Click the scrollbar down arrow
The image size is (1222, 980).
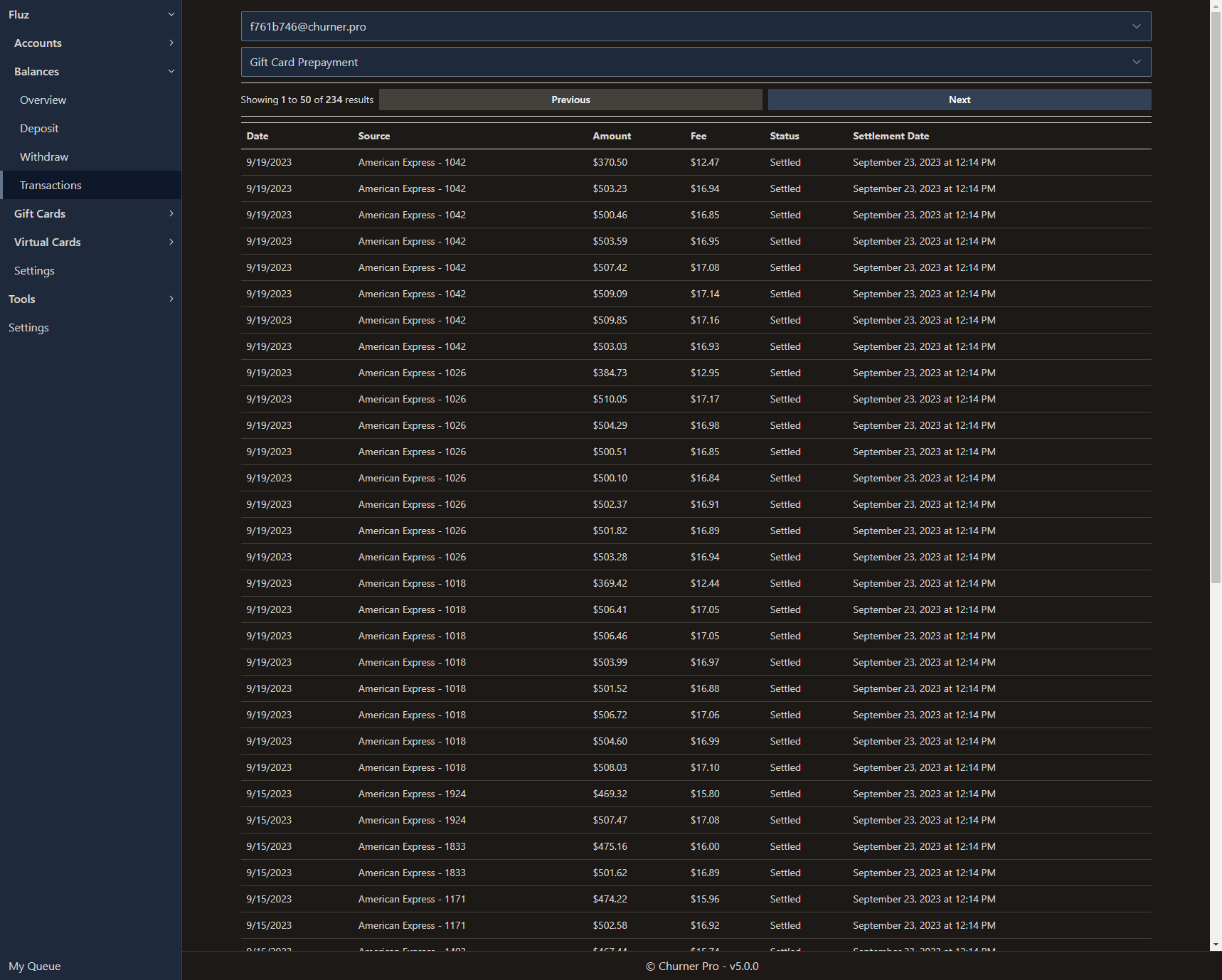click(x=1216, y=944)
